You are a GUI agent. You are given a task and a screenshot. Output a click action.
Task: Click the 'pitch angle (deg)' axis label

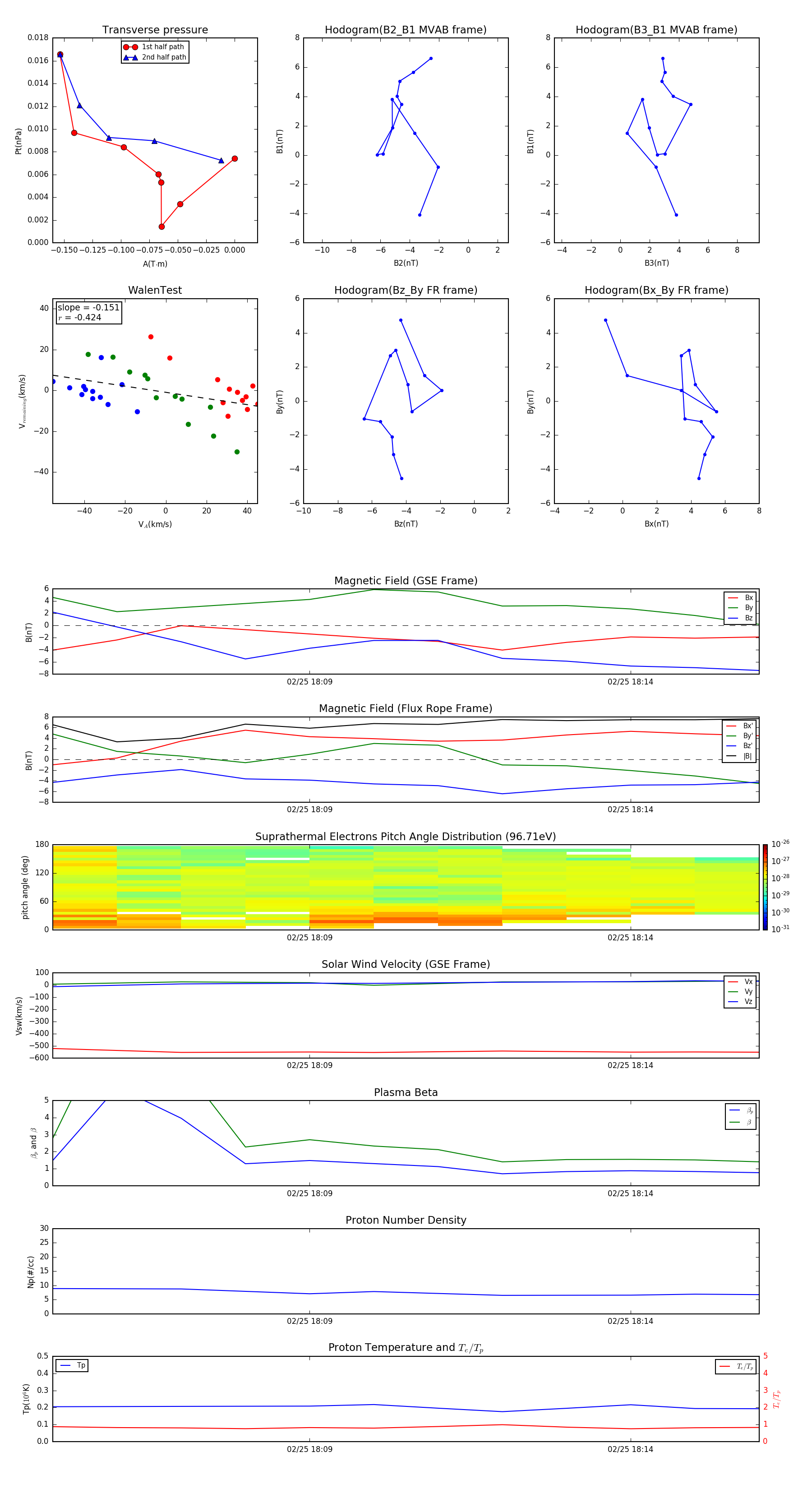[25, 887]
